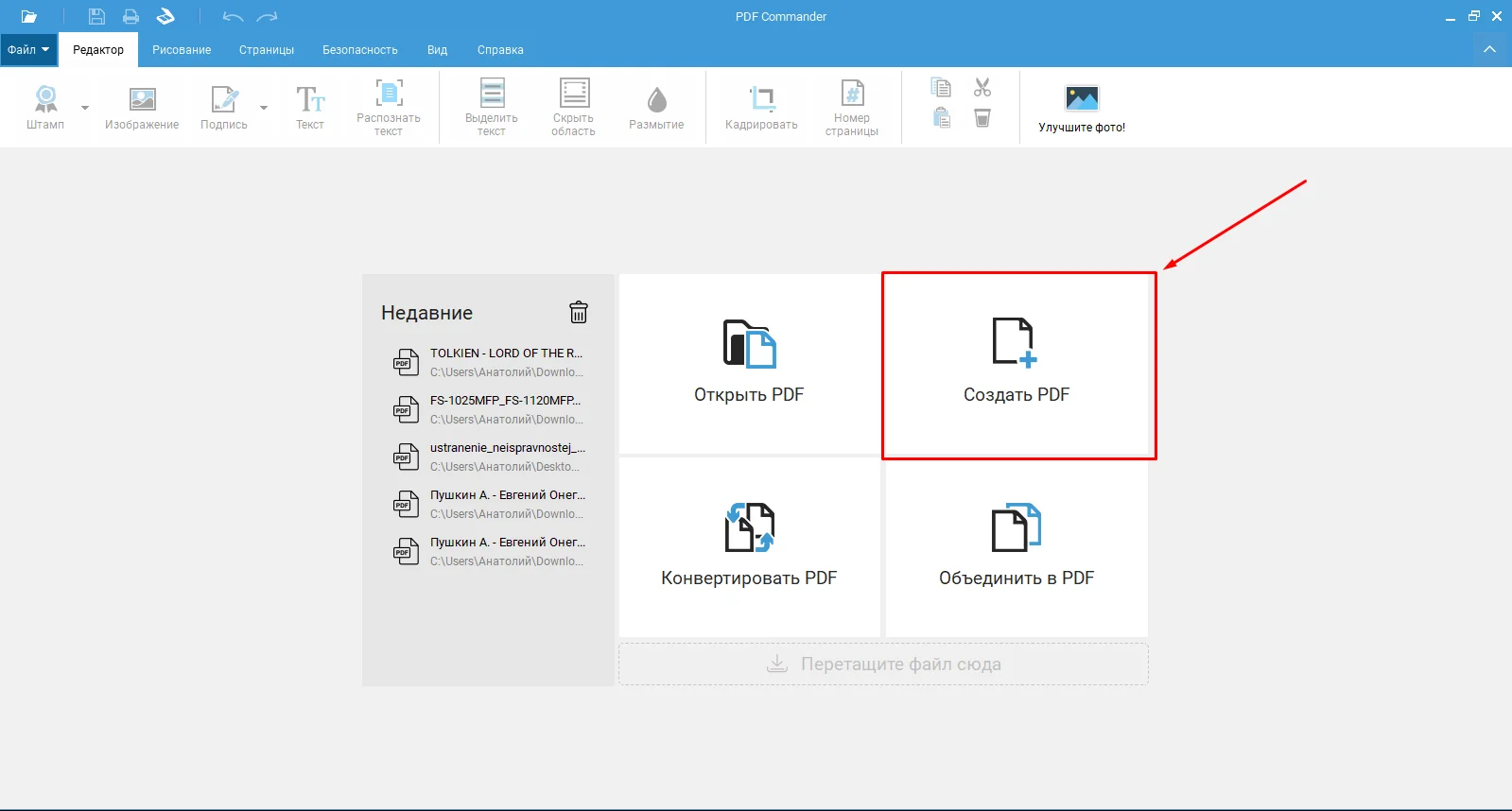Clear recent list with trash icon
1512x811 pixels.
pyautogui.click(x=579, y=312)
